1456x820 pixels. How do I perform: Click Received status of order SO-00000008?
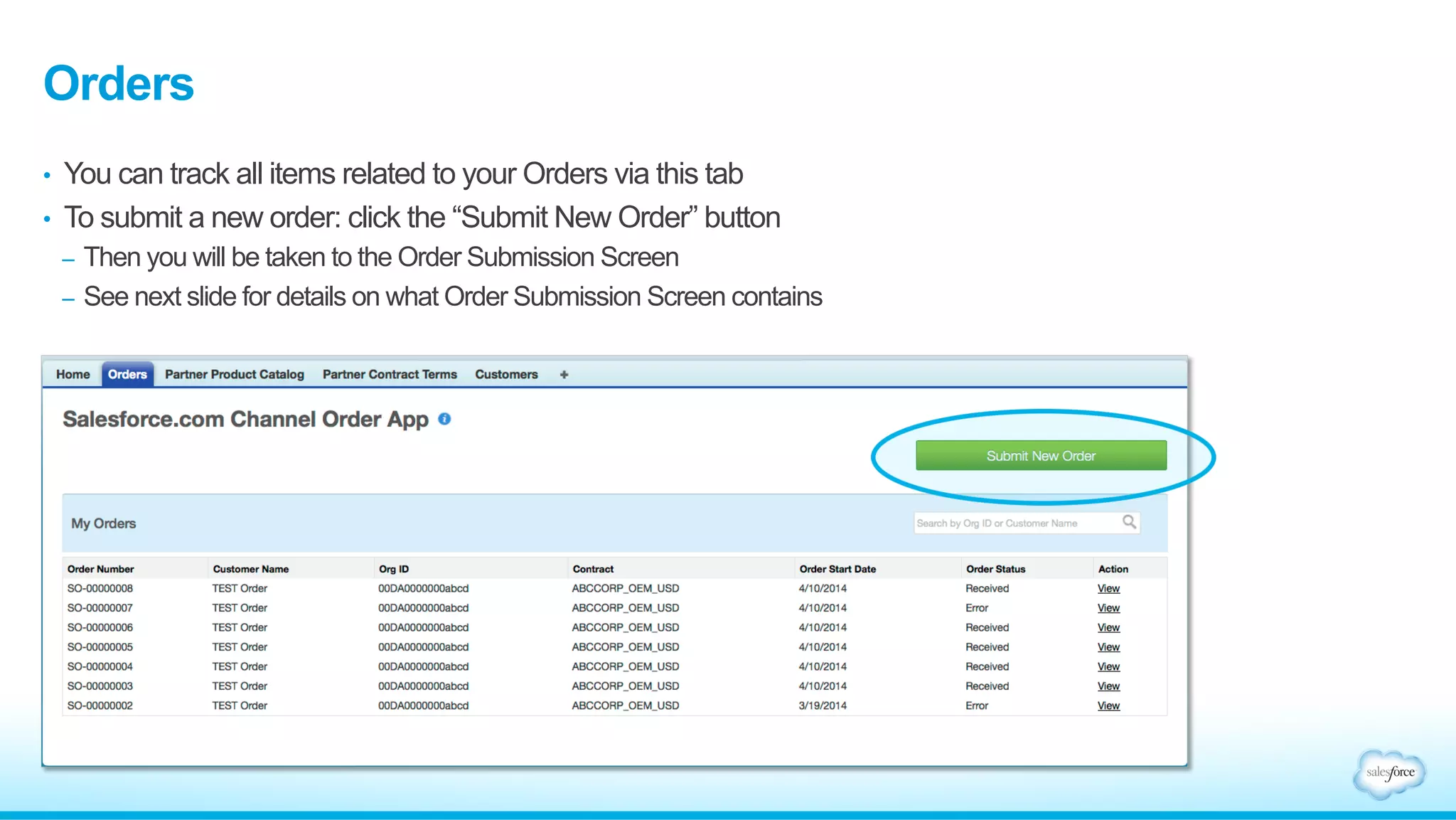[987, 588]
